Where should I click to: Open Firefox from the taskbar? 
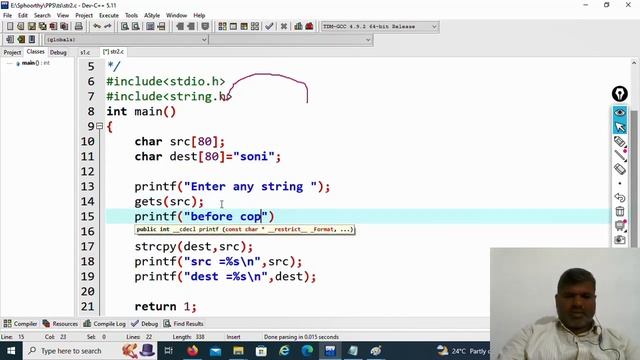click(193, 351)
